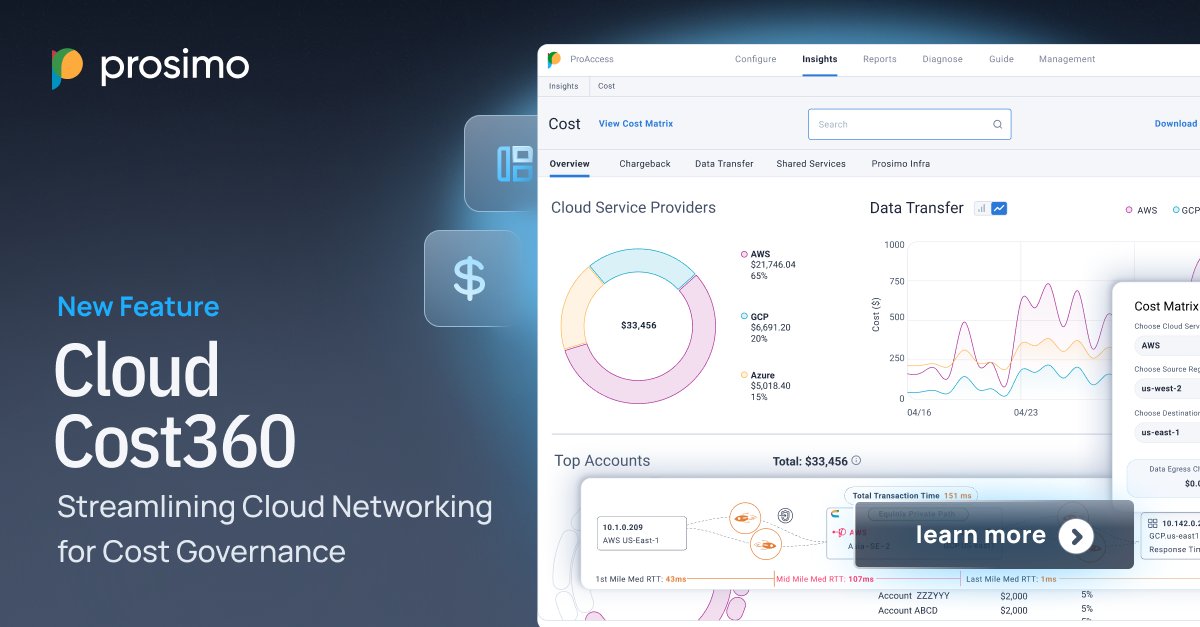The image size is (1200, 627).
Task: Click the Last Mile Med RTT 1ms label
Action: click(x=1011, y=580)
